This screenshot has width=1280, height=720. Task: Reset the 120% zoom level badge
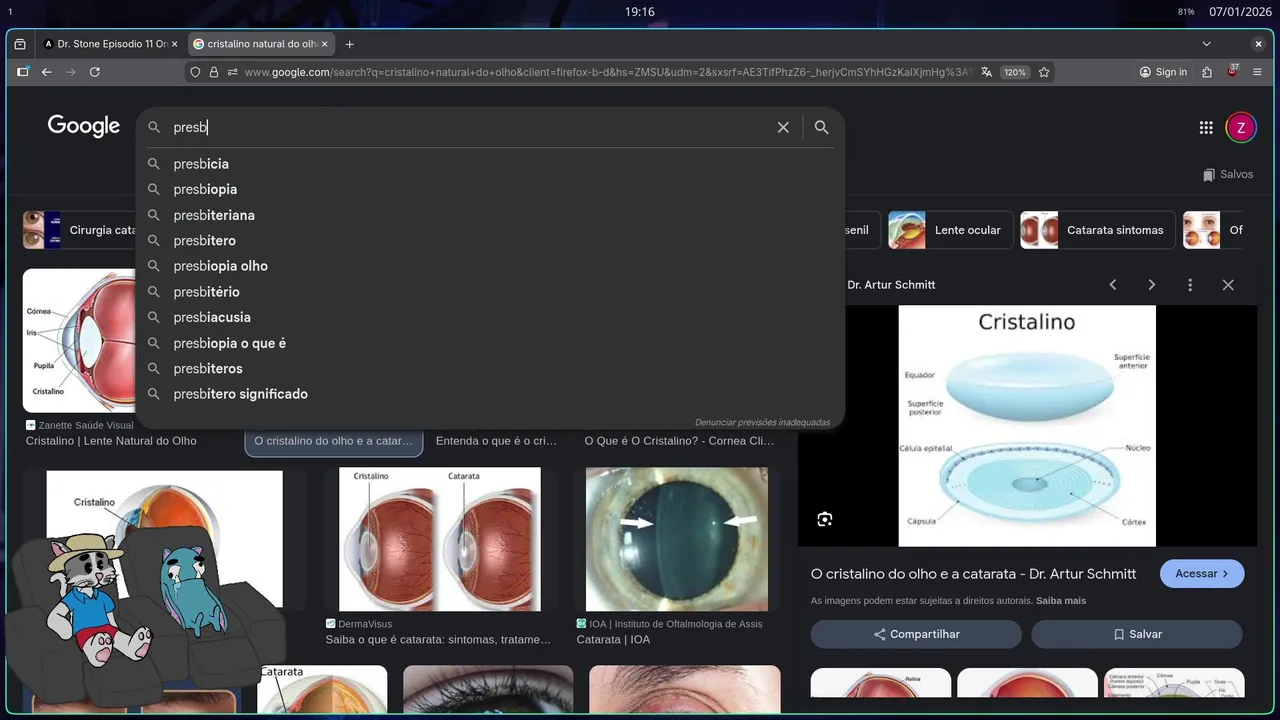1015,72
